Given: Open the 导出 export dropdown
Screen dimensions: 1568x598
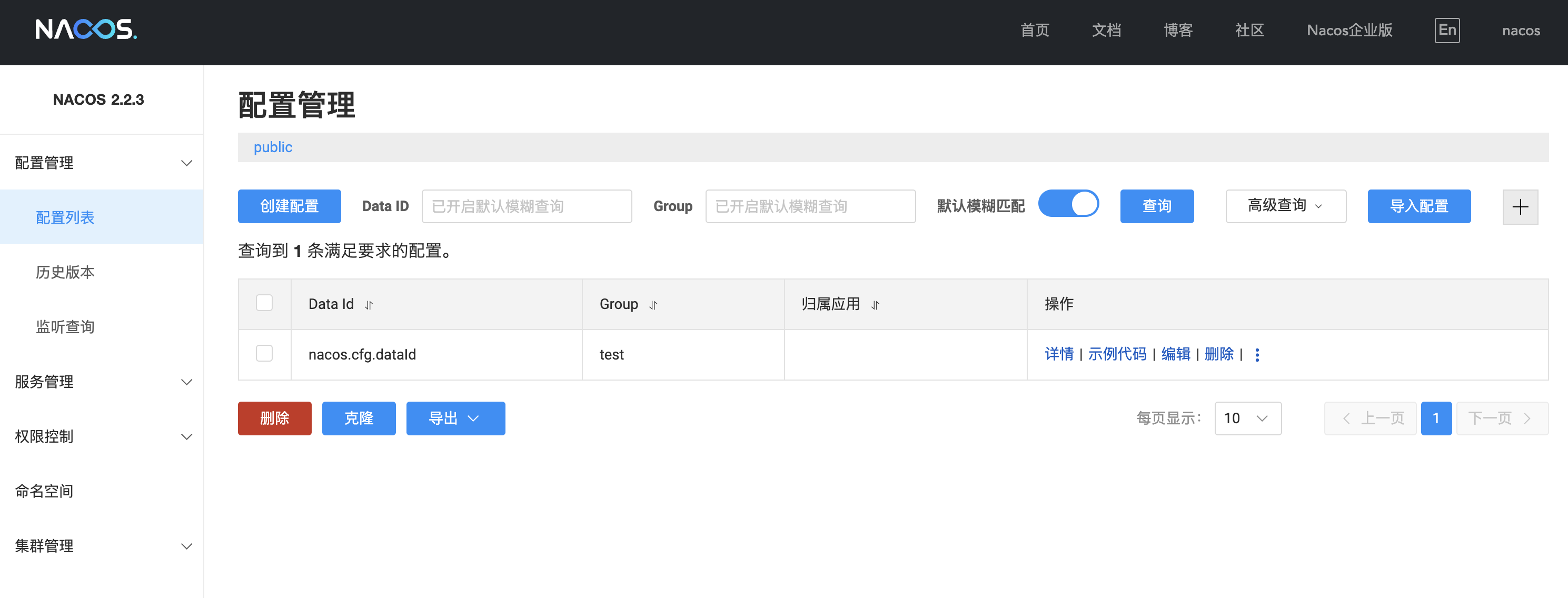Looking at the screenshot, I should click(455, 418).
